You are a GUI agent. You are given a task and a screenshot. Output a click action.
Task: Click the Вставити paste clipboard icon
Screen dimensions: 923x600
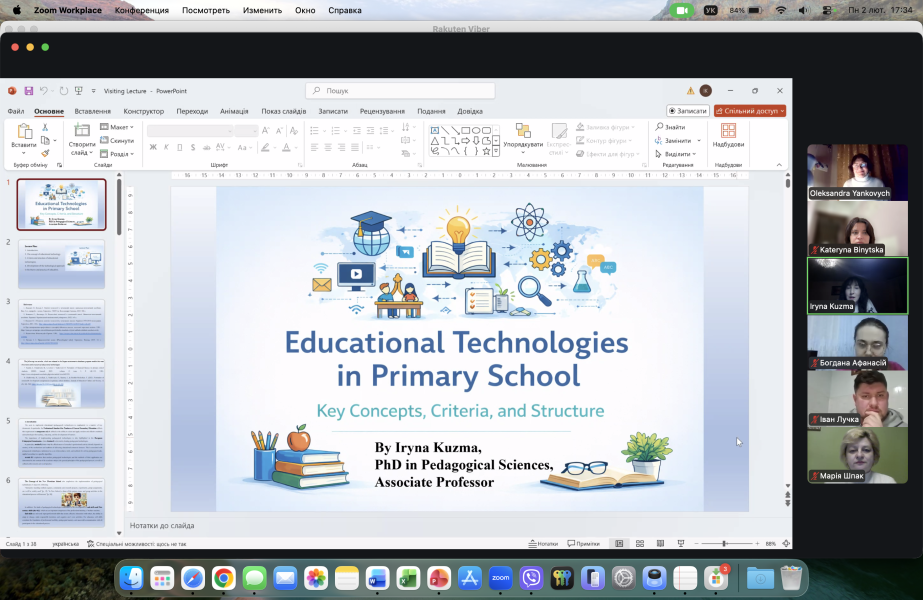23,133
